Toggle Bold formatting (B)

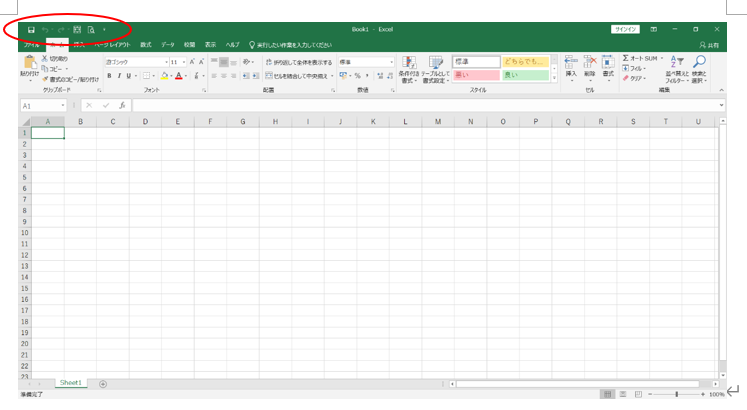point(109,76)
